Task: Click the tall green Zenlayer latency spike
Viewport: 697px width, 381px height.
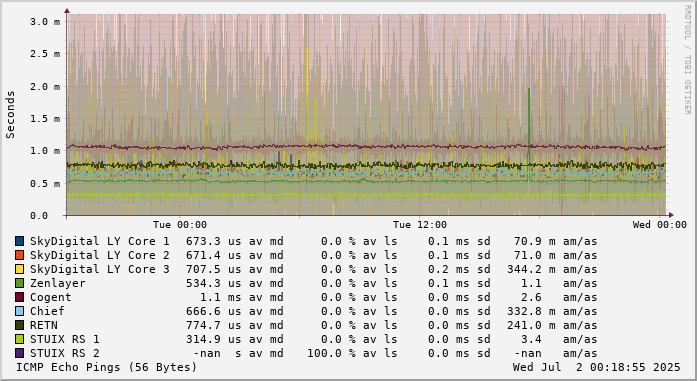Action: coord(529,133)
